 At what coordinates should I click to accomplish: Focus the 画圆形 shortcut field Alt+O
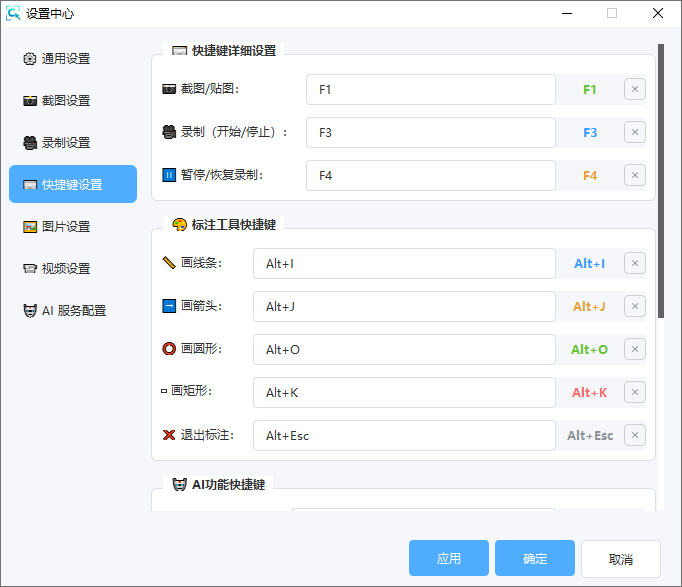[404, 349]
